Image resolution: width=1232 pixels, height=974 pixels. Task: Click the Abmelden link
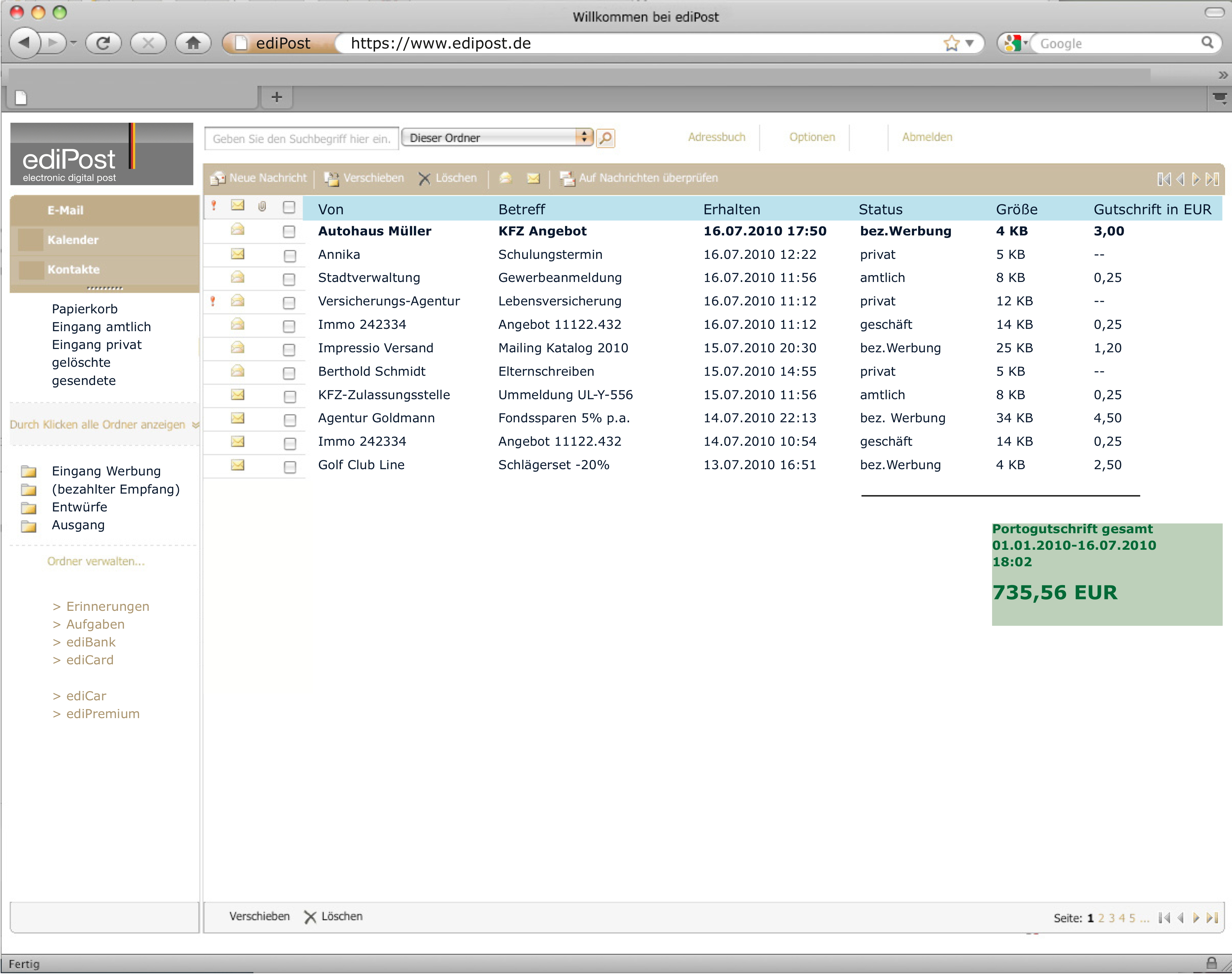click(x=926, y=137)
